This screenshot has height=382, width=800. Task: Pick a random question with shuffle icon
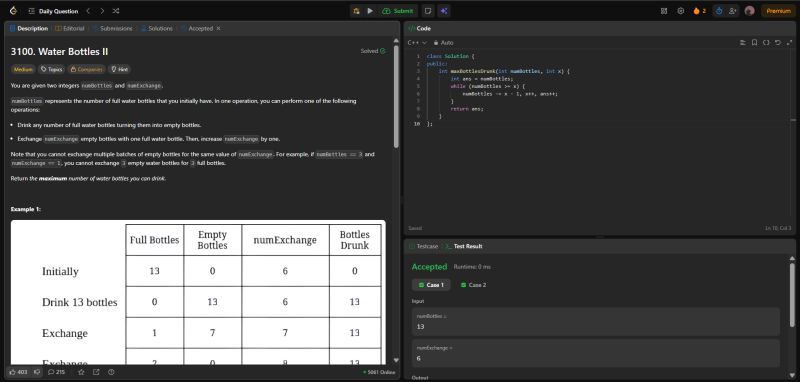116,11
